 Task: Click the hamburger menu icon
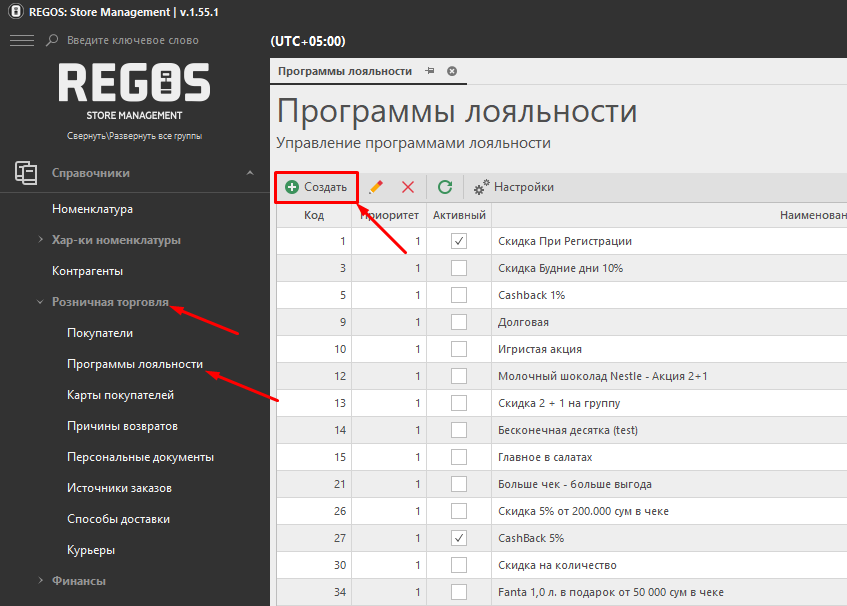(21, 40)
